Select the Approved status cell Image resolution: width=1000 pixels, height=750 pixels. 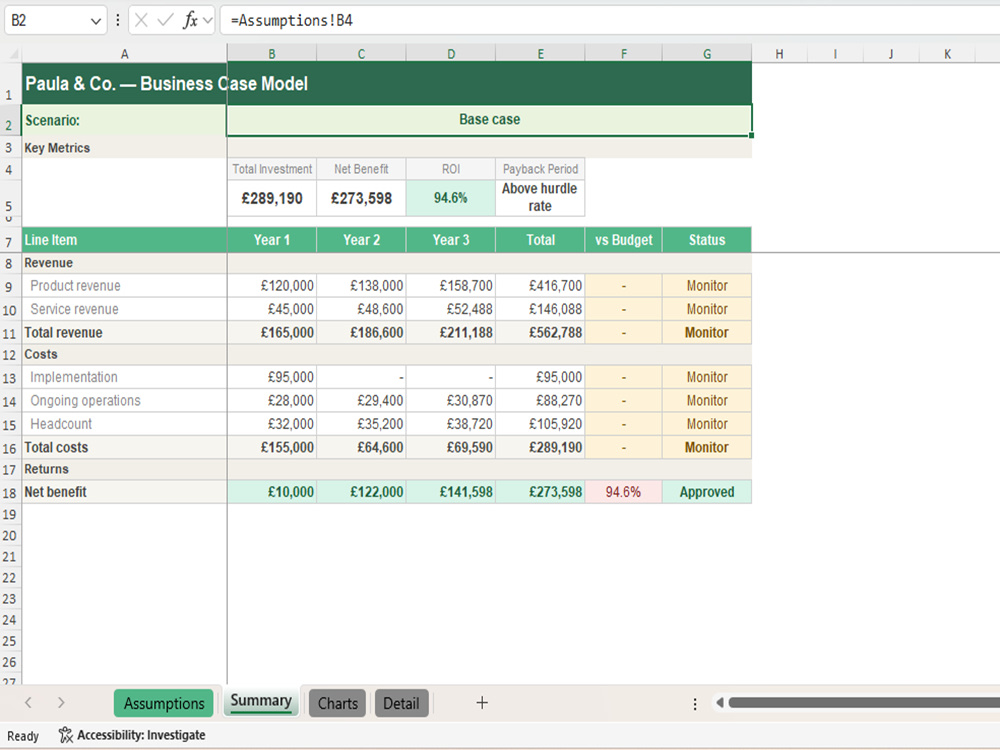tap(707, 492)
